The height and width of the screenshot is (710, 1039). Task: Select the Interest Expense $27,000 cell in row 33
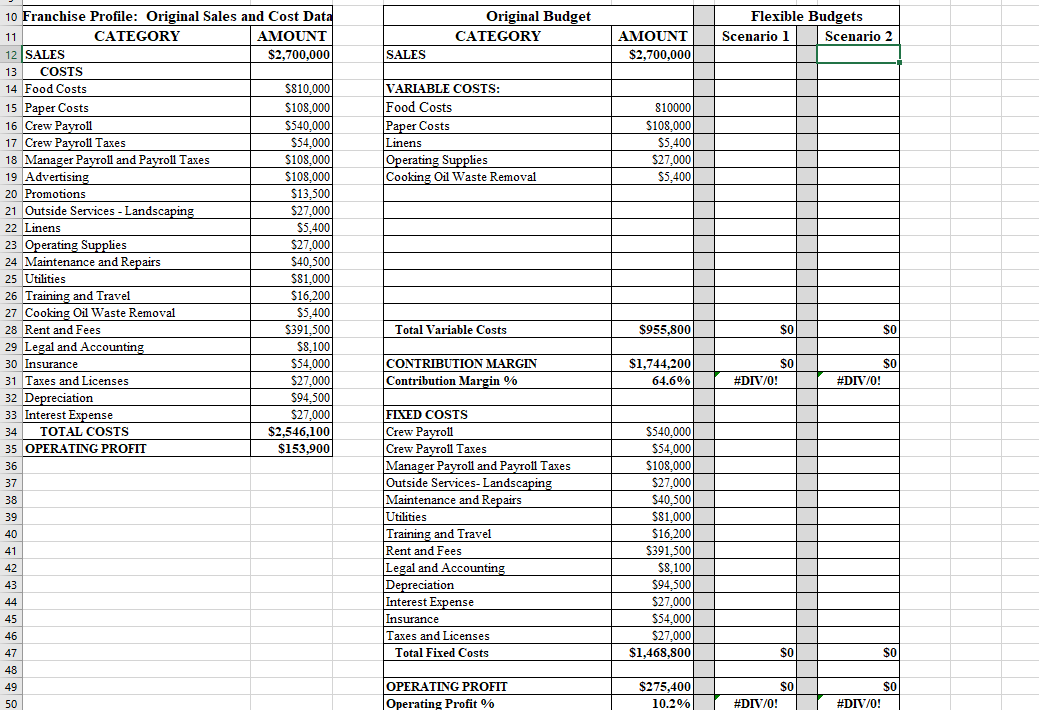292,415
